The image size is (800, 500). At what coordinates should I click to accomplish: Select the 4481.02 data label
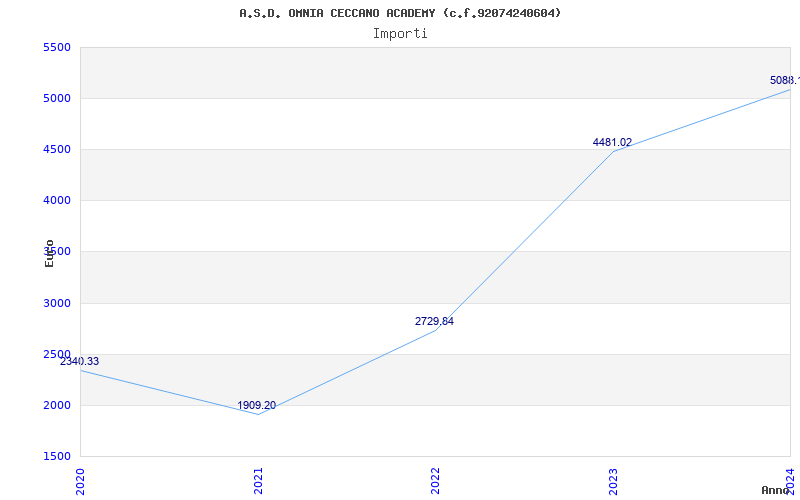pyautogui.click(x=612, y=142)
